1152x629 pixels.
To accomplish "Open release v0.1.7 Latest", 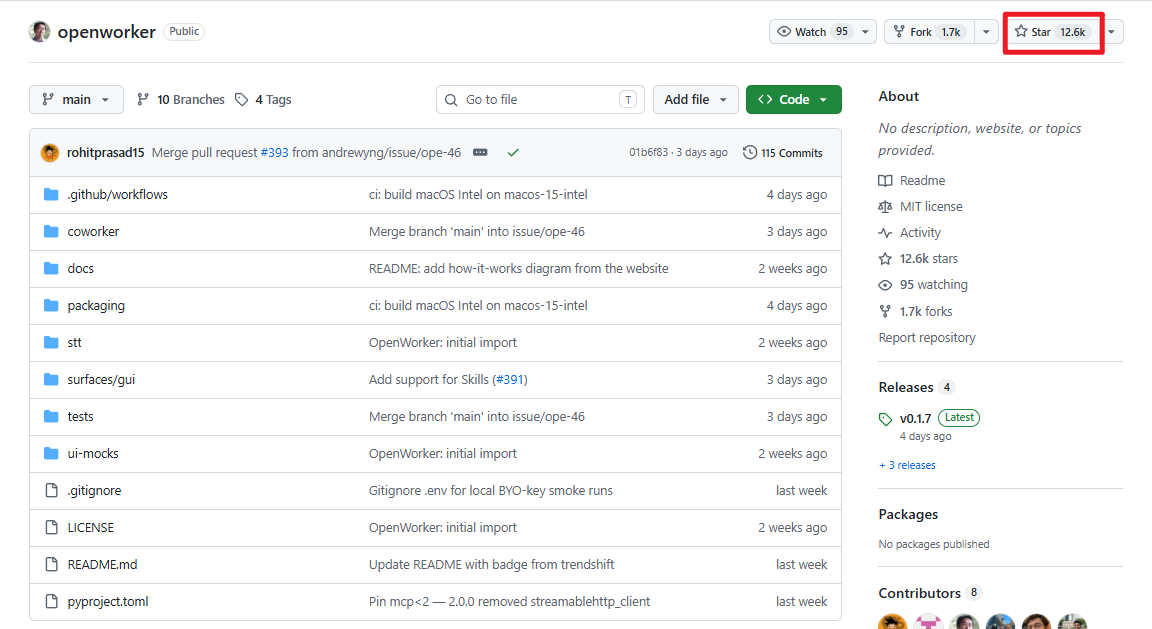I will click(x=929, y=418).
